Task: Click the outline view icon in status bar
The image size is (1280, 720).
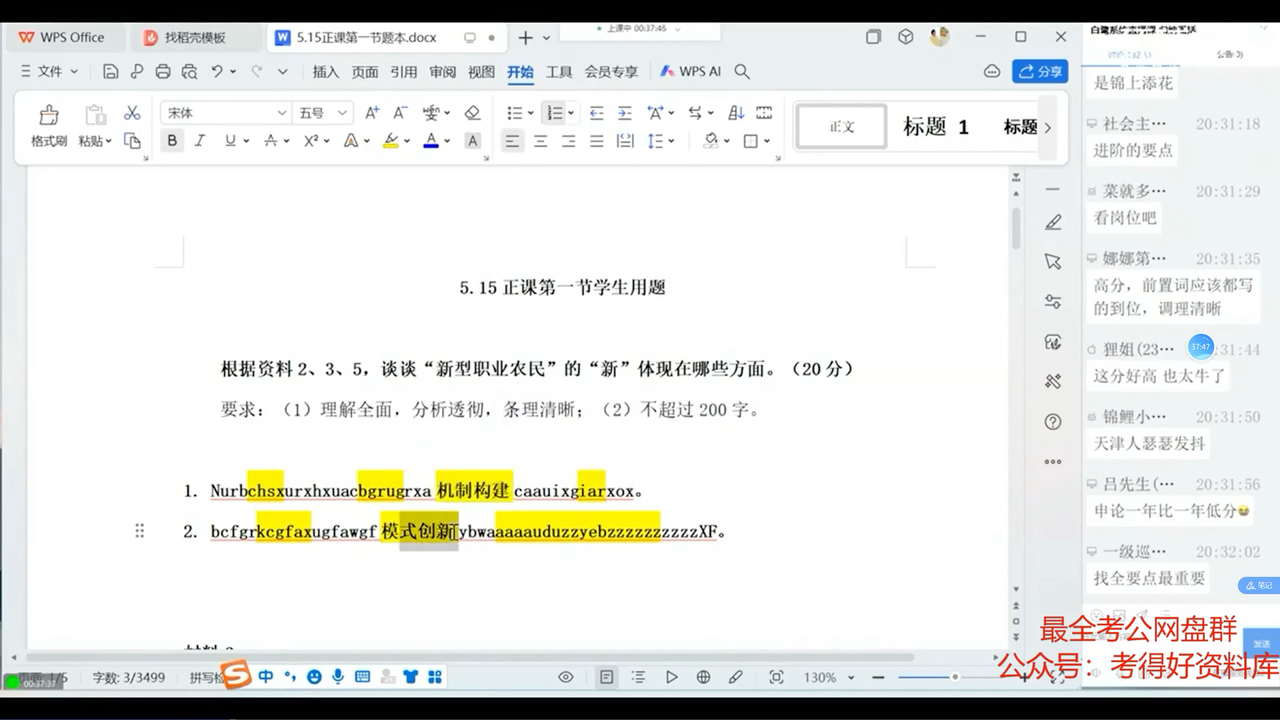Action: click(x=639, y=677)
